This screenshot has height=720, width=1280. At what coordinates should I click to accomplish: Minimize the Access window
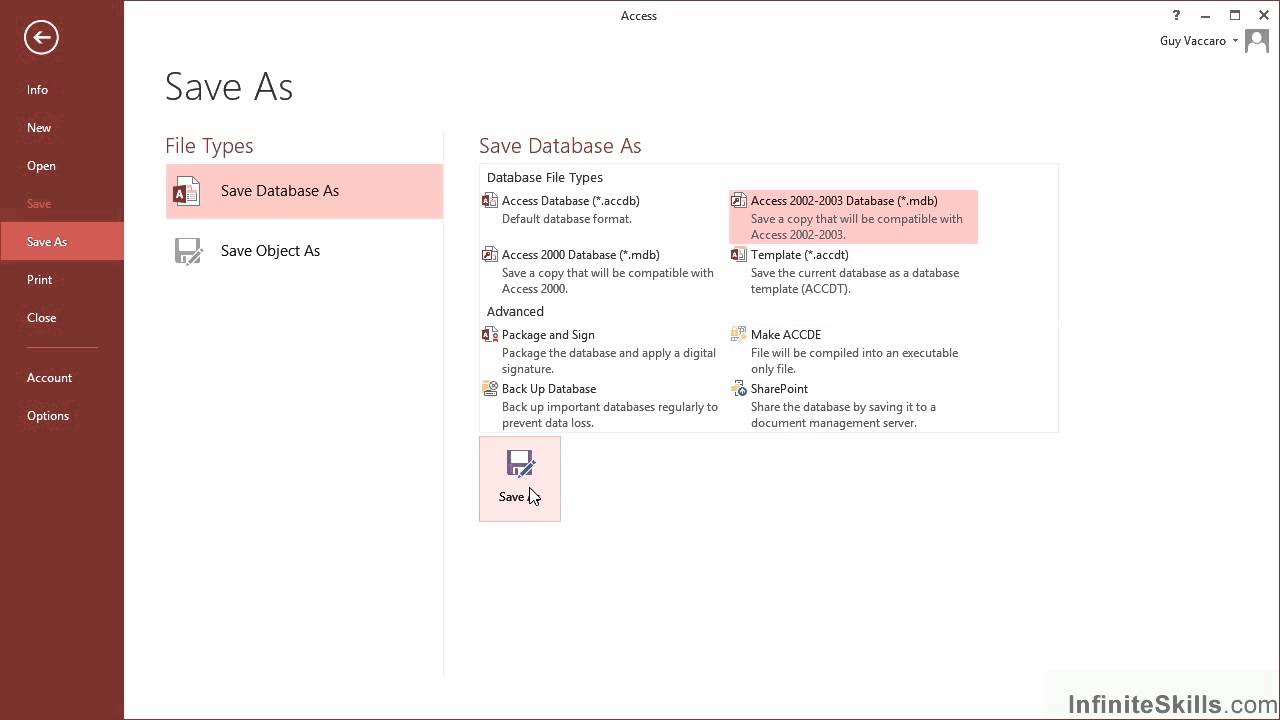coord(1206,15)
